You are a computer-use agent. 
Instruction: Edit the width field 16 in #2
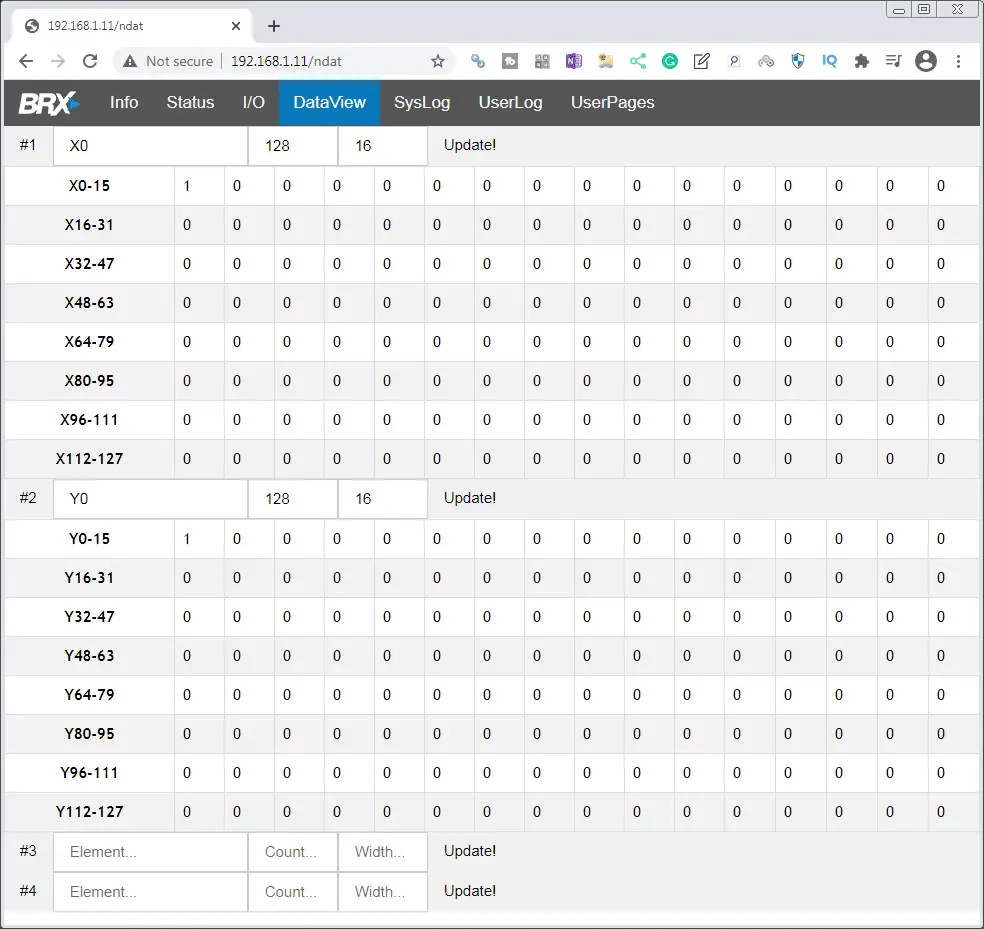point(383,499)
